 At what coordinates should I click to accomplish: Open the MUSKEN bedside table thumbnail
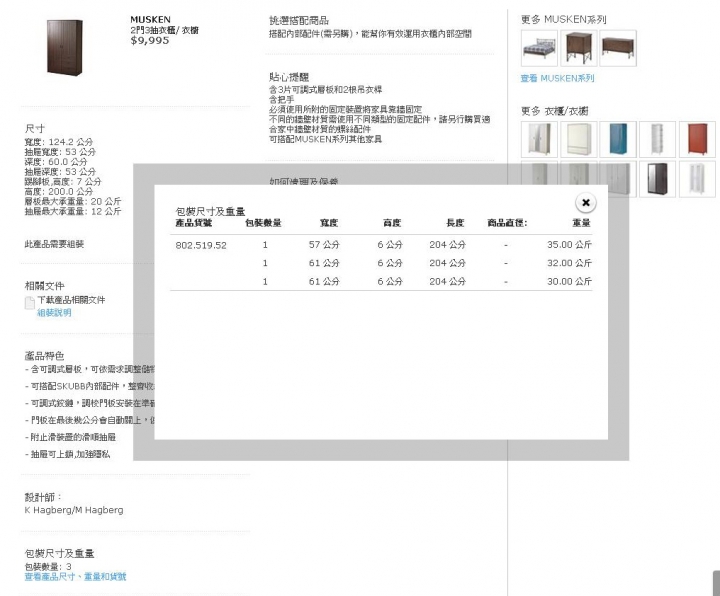(579, 48)
